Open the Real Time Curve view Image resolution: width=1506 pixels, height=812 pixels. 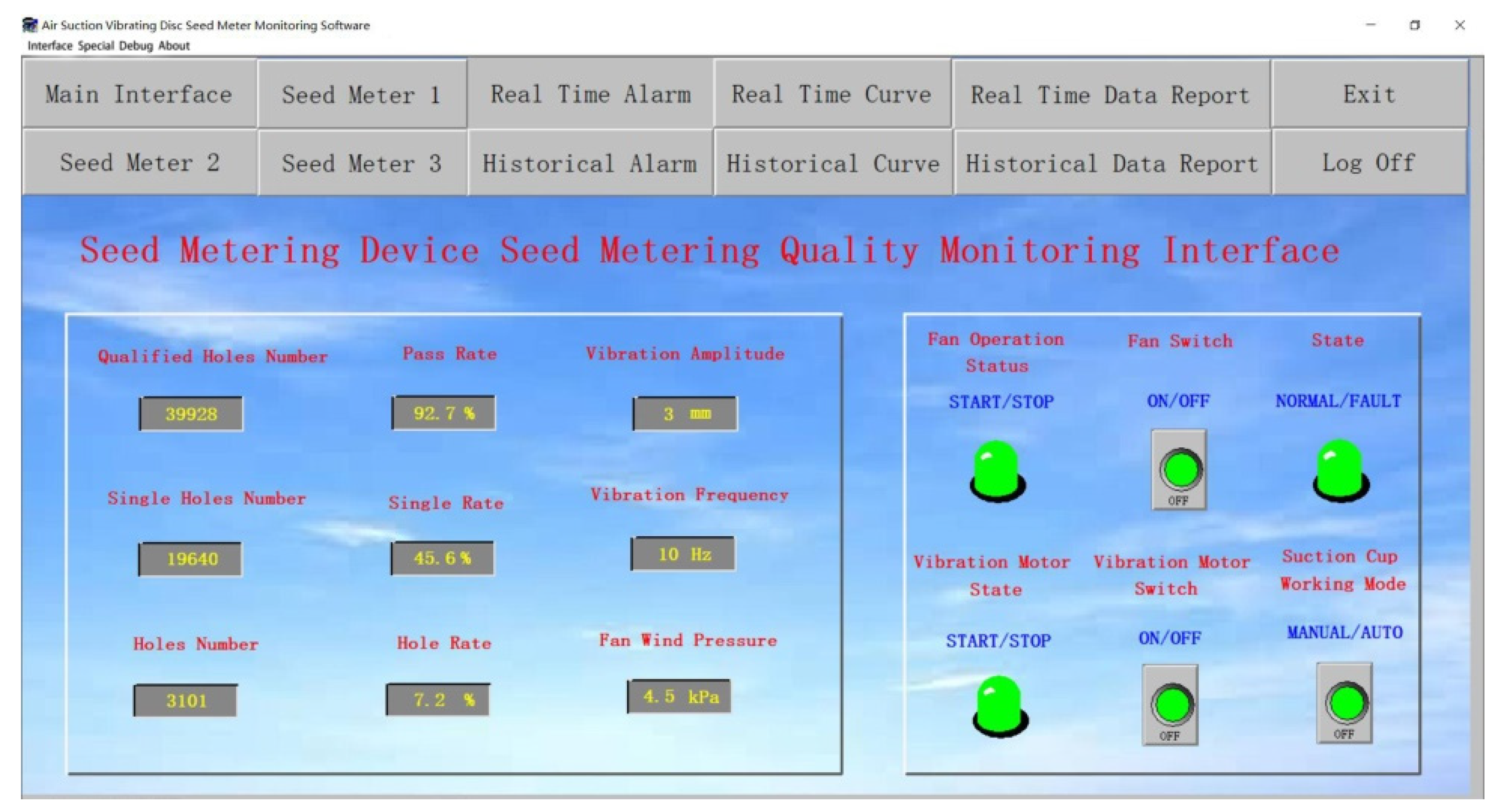click(831, 94)
